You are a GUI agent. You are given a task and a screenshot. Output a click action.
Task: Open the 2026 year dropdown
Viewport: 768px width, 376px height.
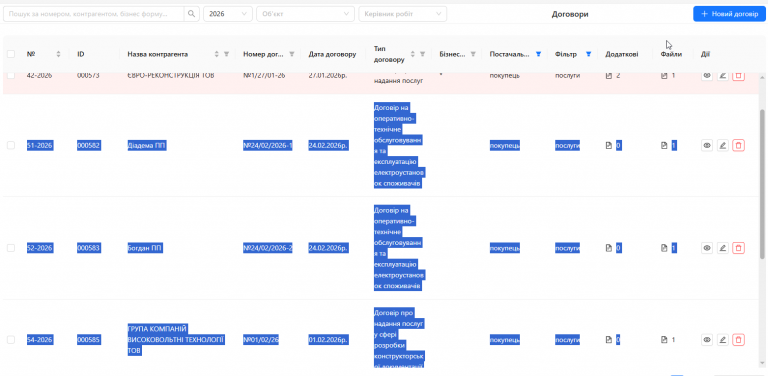[228, 14]
